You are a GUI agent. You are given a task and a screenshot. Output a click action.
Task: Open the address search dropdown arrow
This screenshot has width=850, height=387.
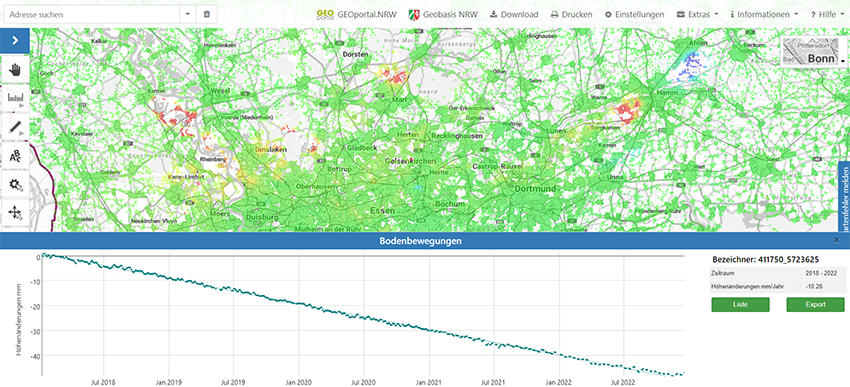[188, 15]
